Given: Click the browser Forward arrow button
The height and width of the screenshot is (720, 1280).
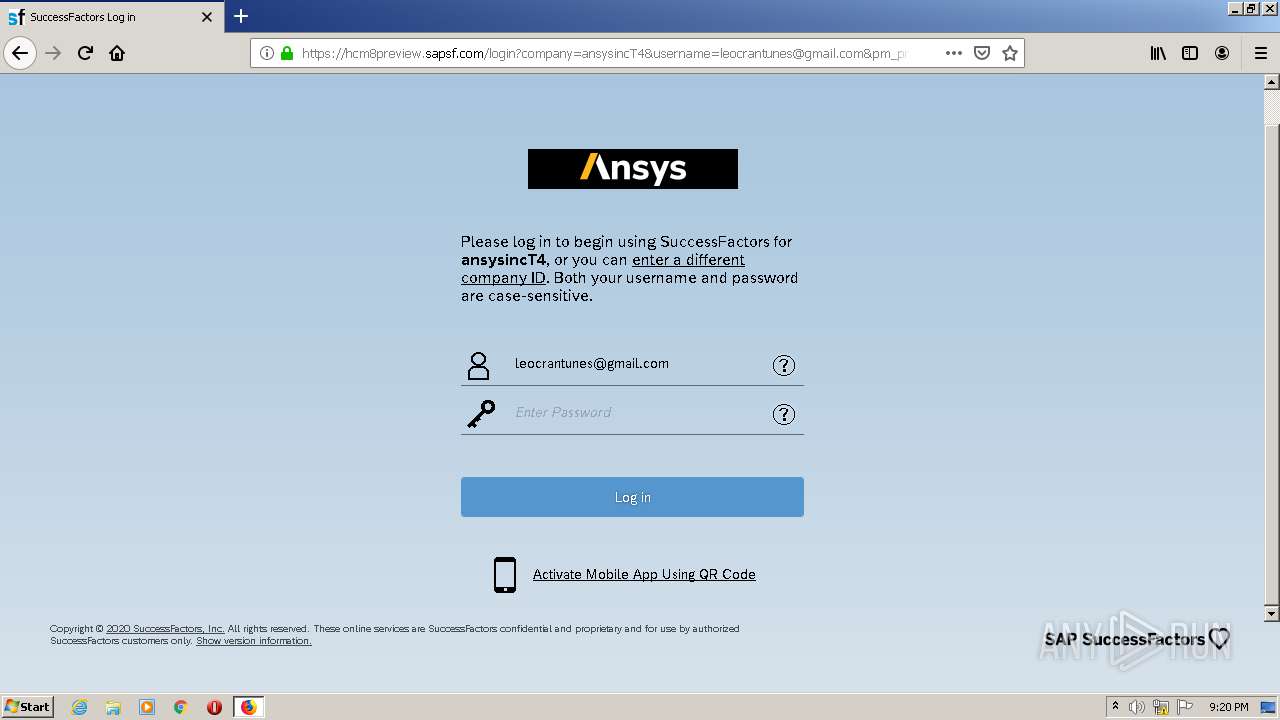Looking at the screenshot, I should coord(53,53).
